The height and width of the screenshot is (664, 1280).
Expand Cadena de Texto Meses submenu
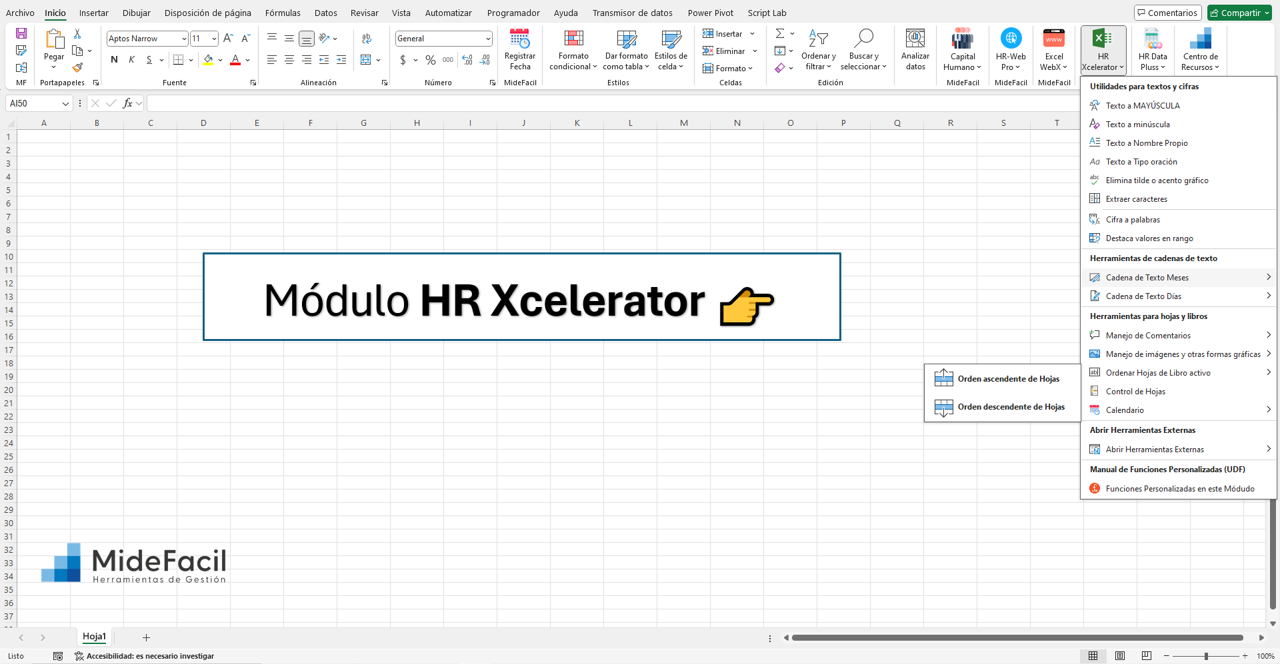tap(1179, 277)
